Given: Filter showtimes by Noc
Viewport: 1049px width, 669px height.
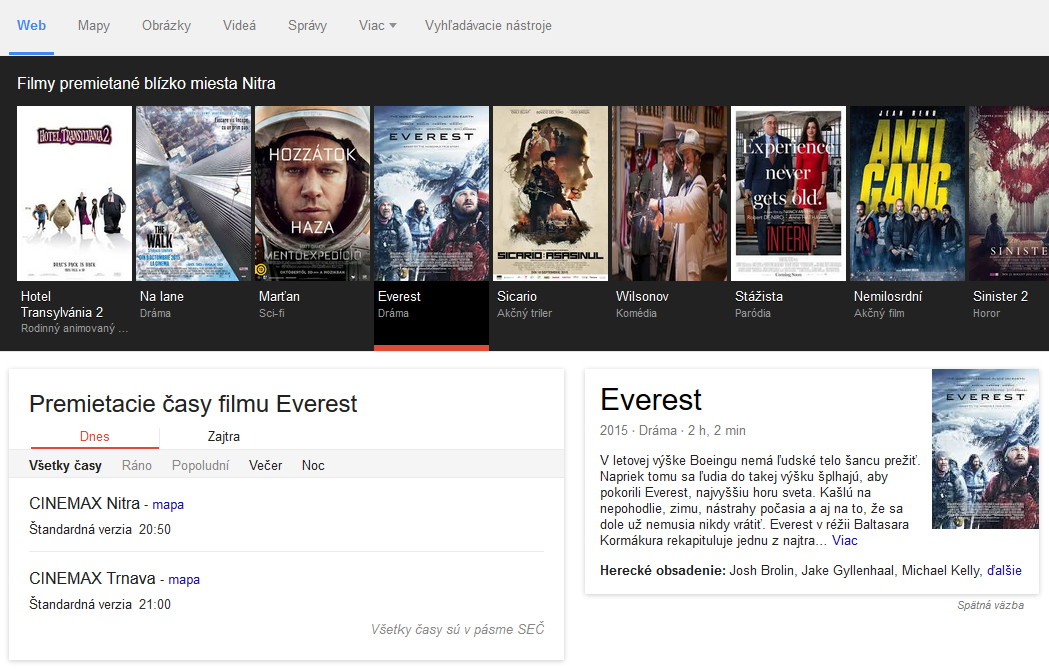Looking at the screenshot, I should point(313,466).
